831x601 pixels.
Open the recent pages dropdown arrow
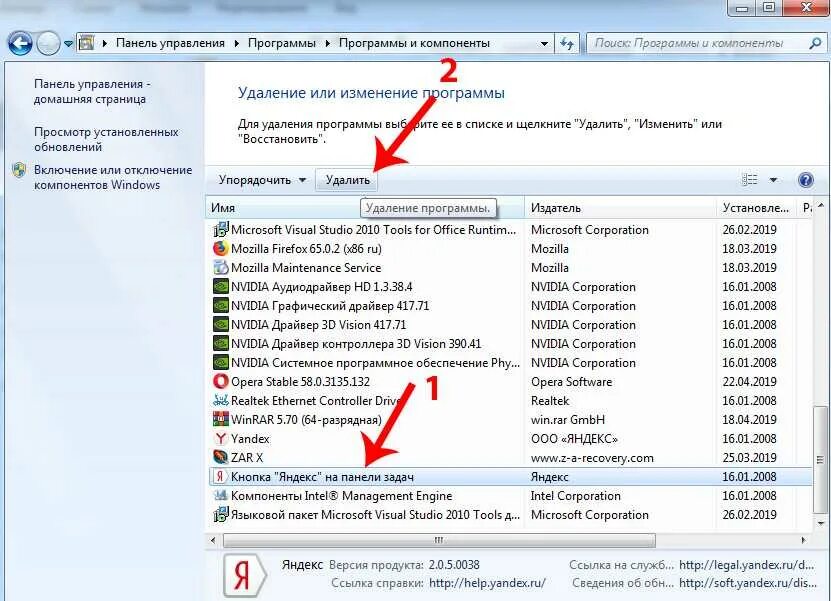point(68,44)
